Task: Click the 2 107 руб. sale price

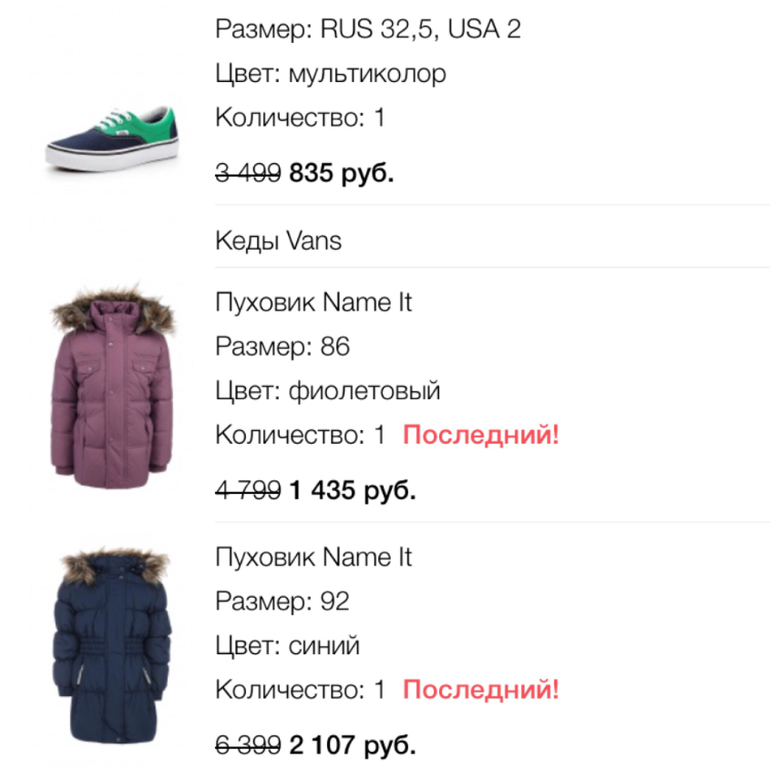Action: (352, 745)
